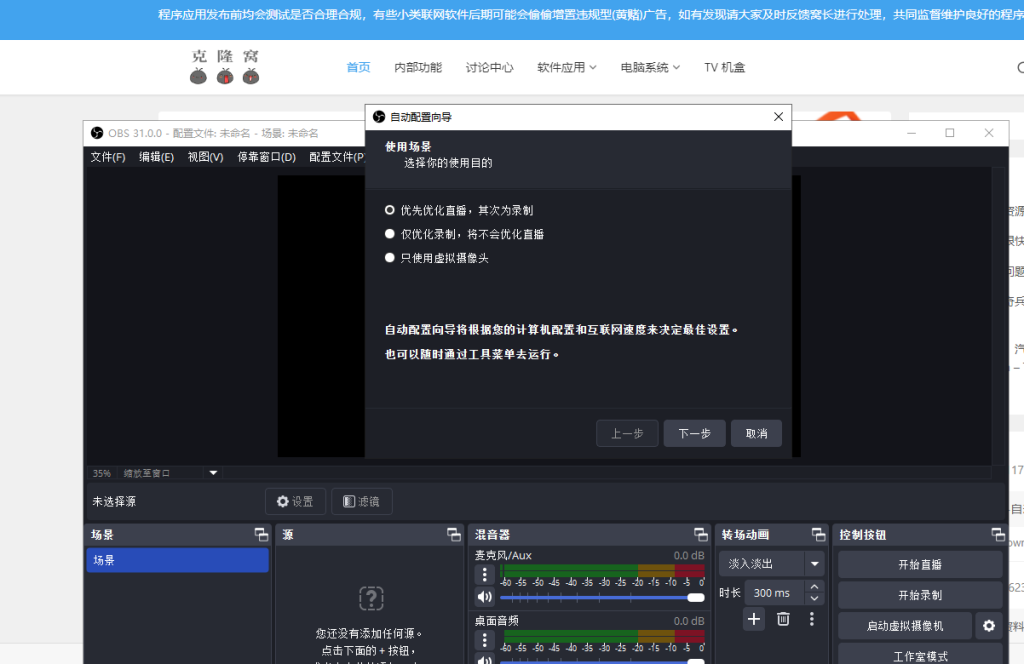
Task: Click the sources help question icon
Action: pyautogui.click(x=371, y=598)
